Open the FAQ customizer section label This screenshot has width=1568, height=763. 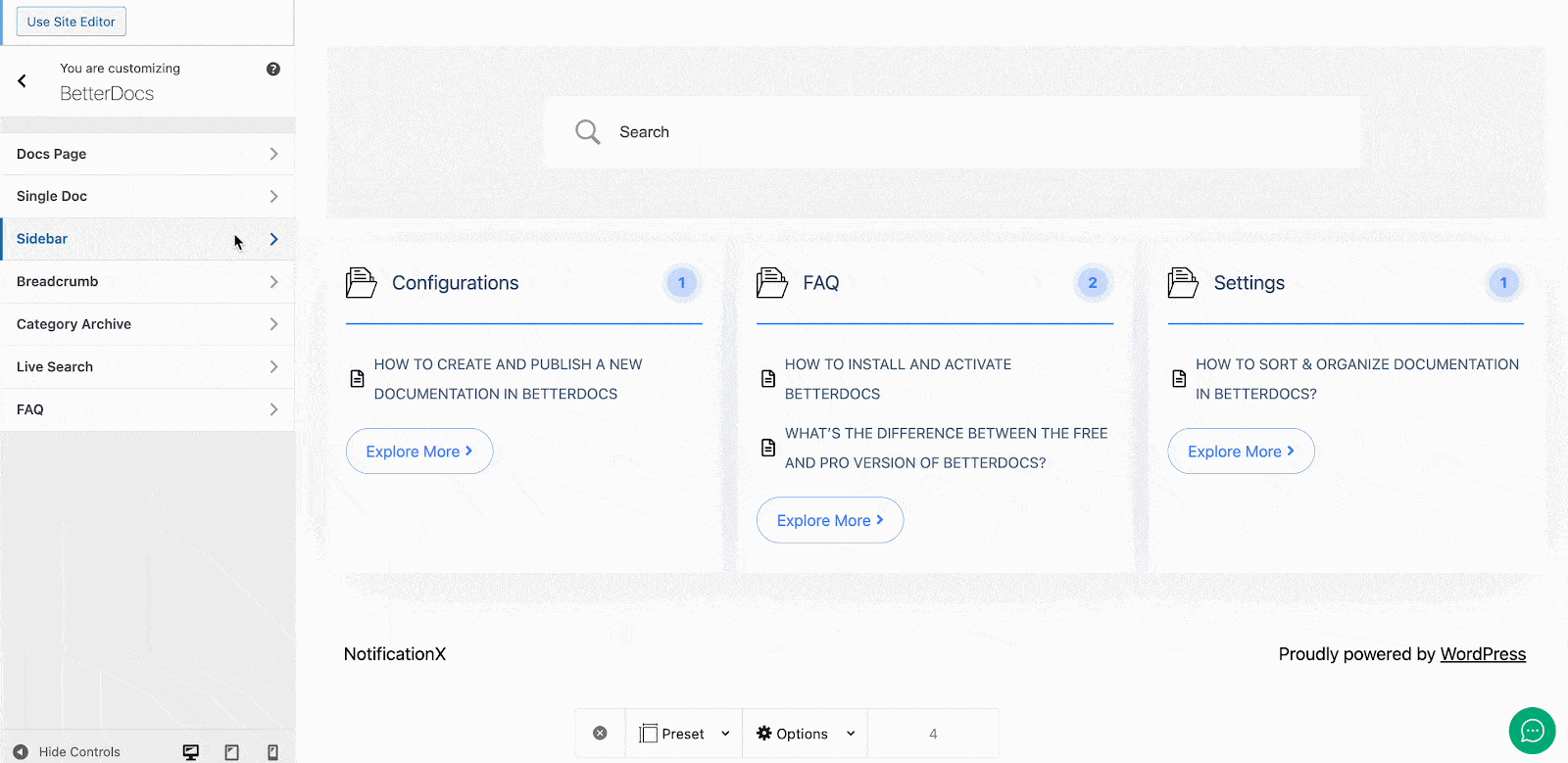pyautogui.click(x=30, y=409)
